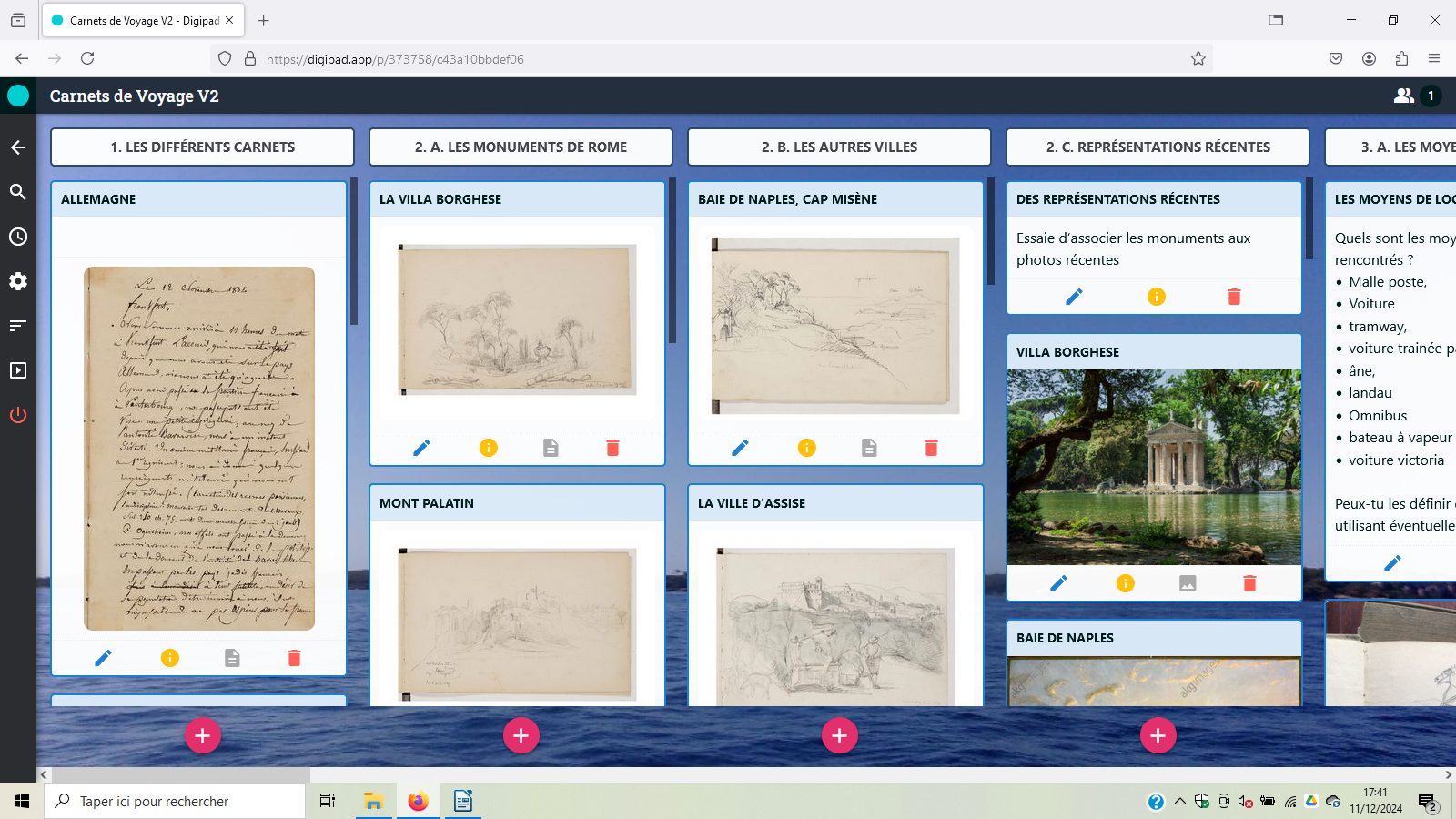
Task: Delete the Allemagne card
Action: click(x=294, y=658)
